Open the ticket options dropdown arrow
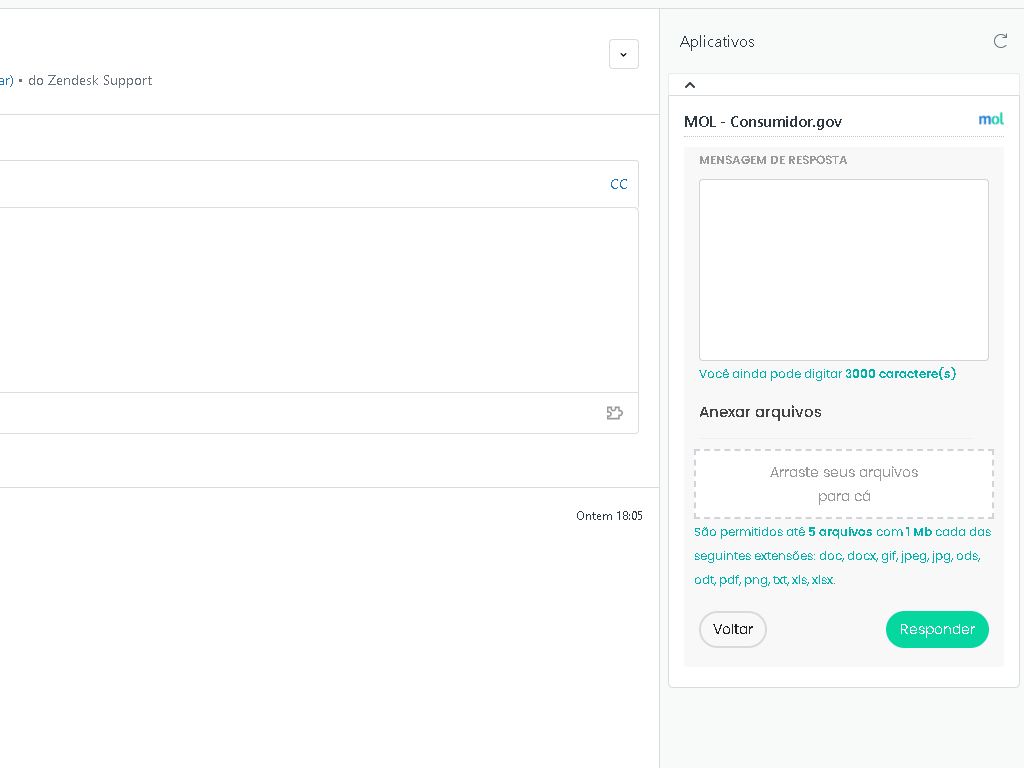 (623, 54)
